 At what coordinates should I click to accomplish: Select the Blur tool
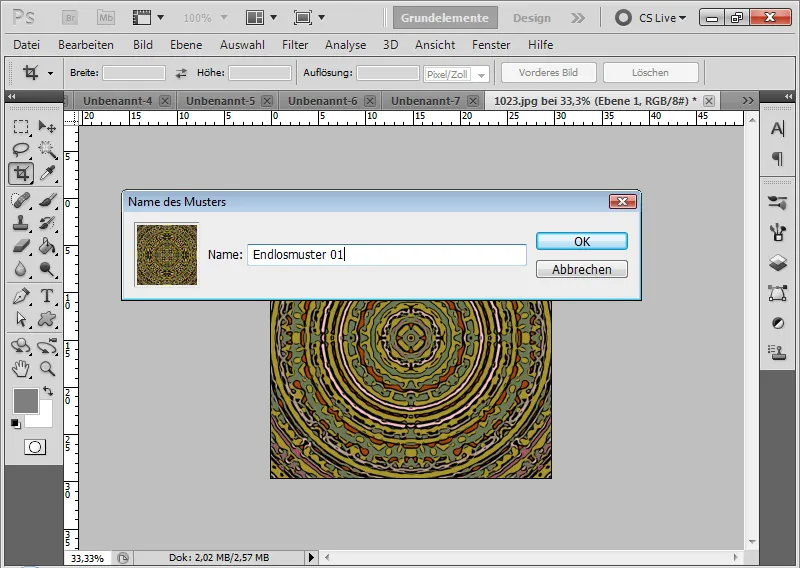click(21, 269)
